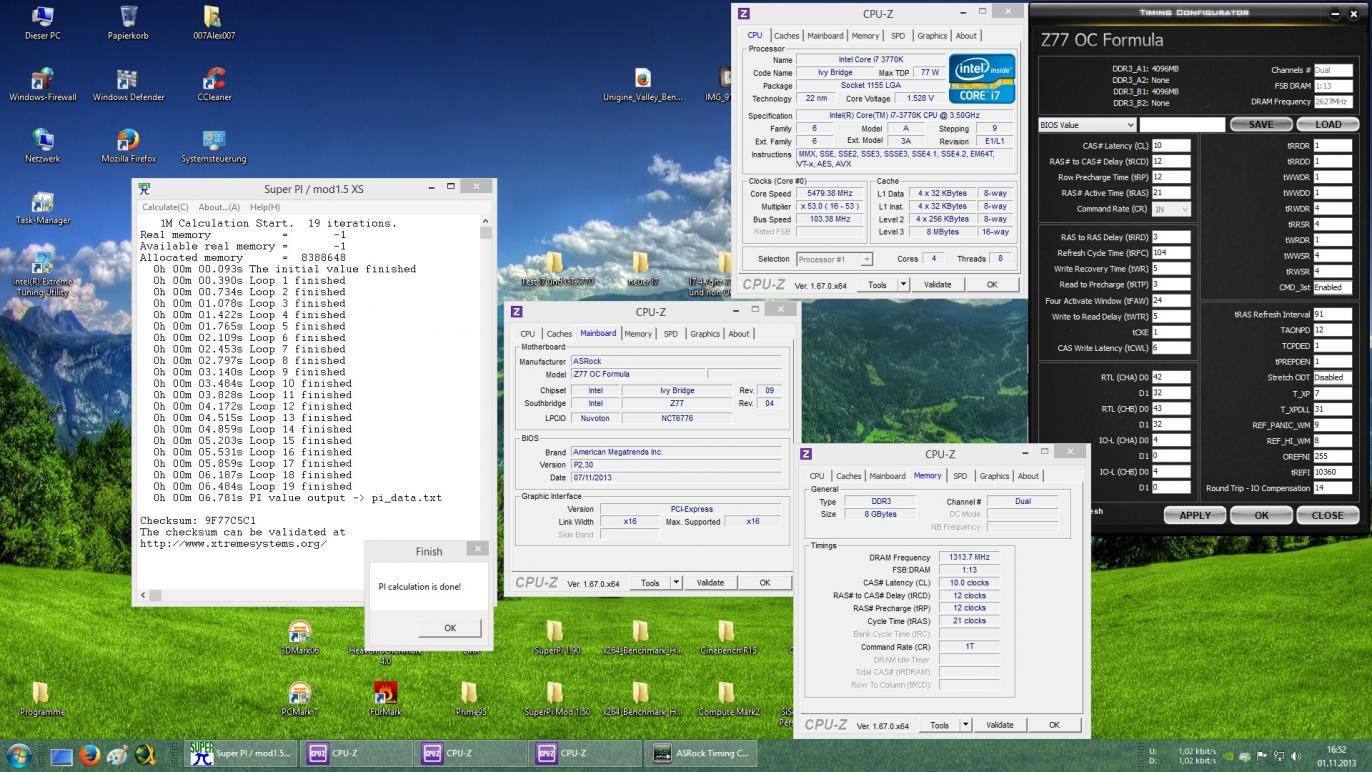Launch Mozilla Firefox desktop shortcut
1372x772 pixels.
tap(128, 146)
